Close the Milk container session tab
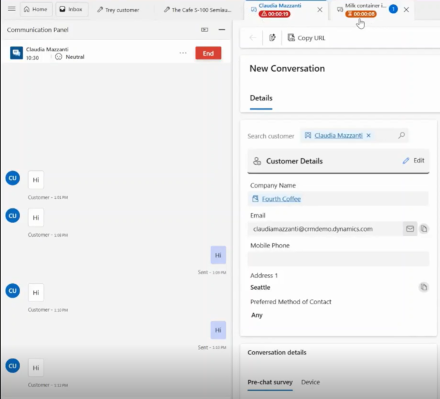This screenshot has height=399, width=440. tap(406, 10)
